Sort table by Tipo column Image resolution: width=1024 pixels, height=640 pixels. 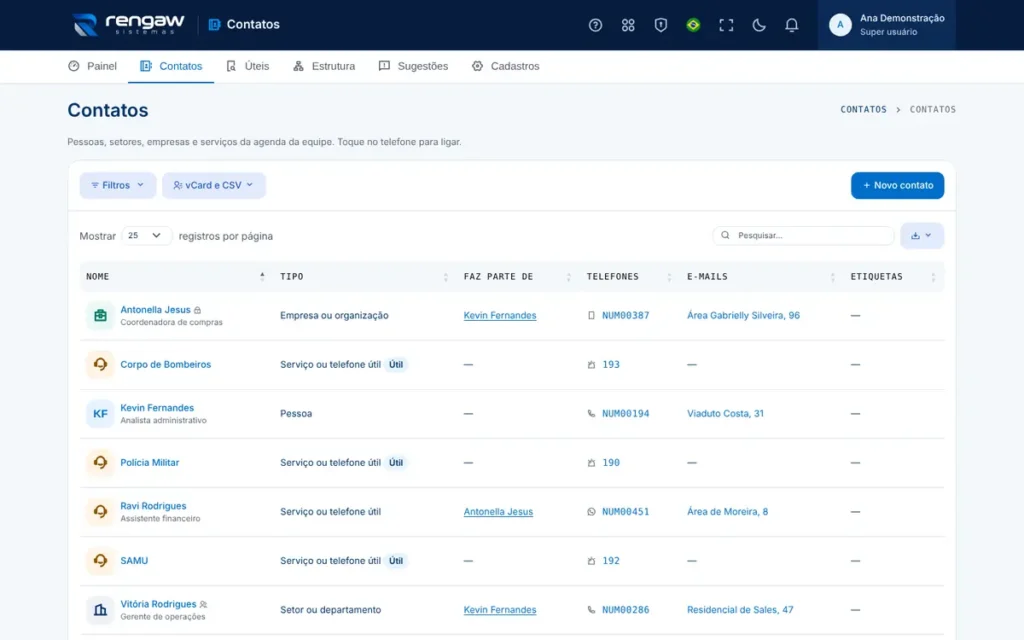pyautogui.click(x=364, y=277)
